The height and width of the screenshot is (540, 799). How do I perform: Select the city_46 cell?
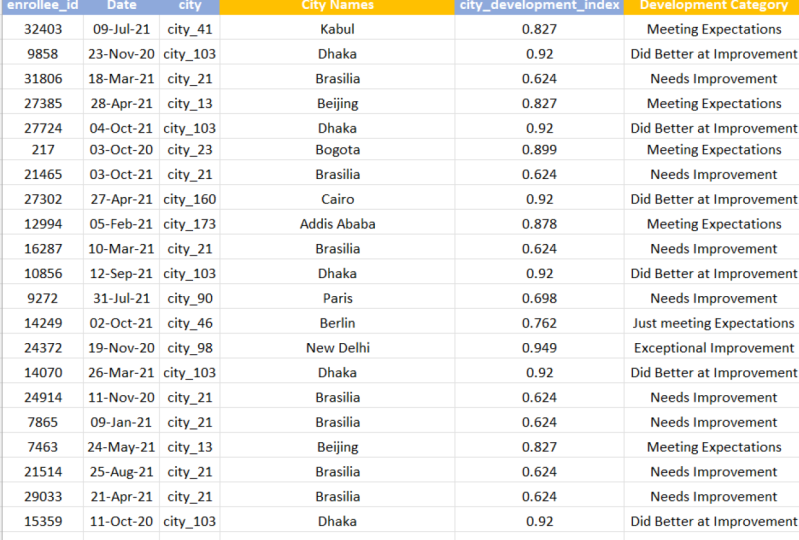190,323
